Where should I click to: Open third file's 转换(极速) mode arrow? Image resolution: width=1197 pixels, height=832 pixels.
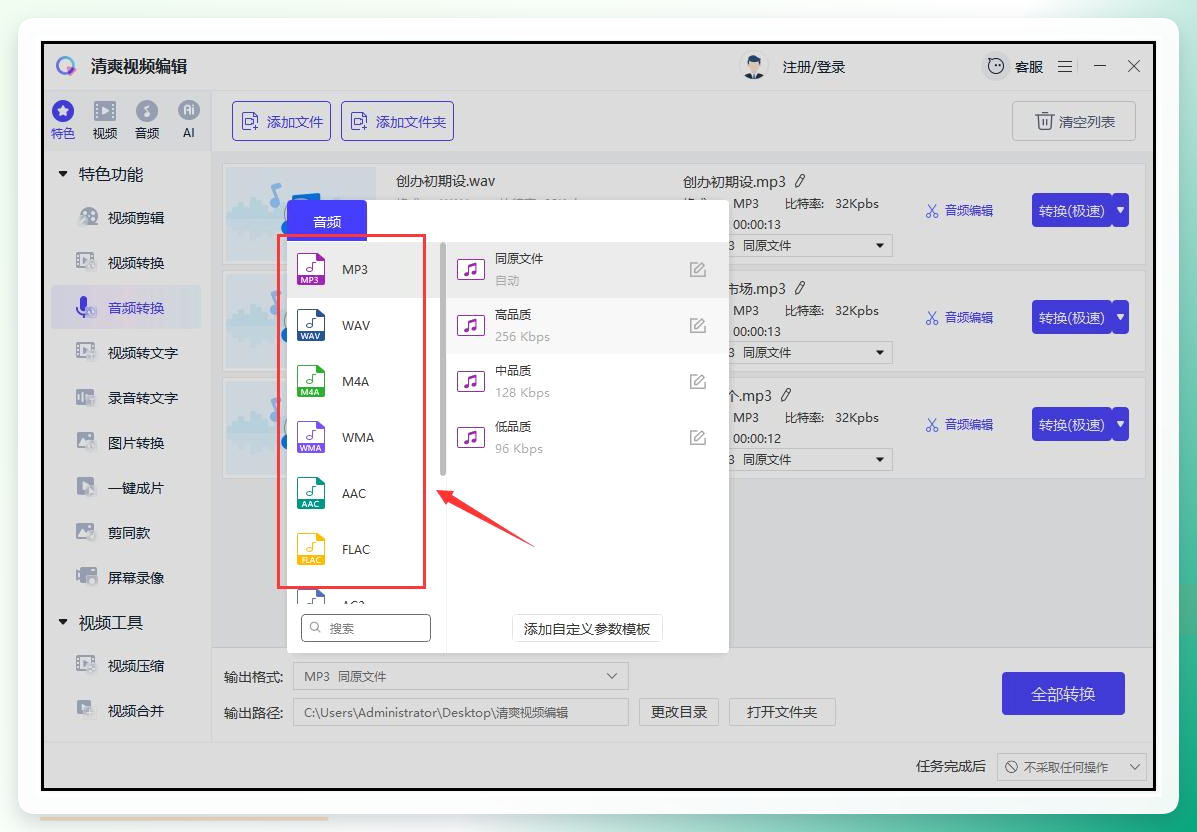coord(1120,424)
